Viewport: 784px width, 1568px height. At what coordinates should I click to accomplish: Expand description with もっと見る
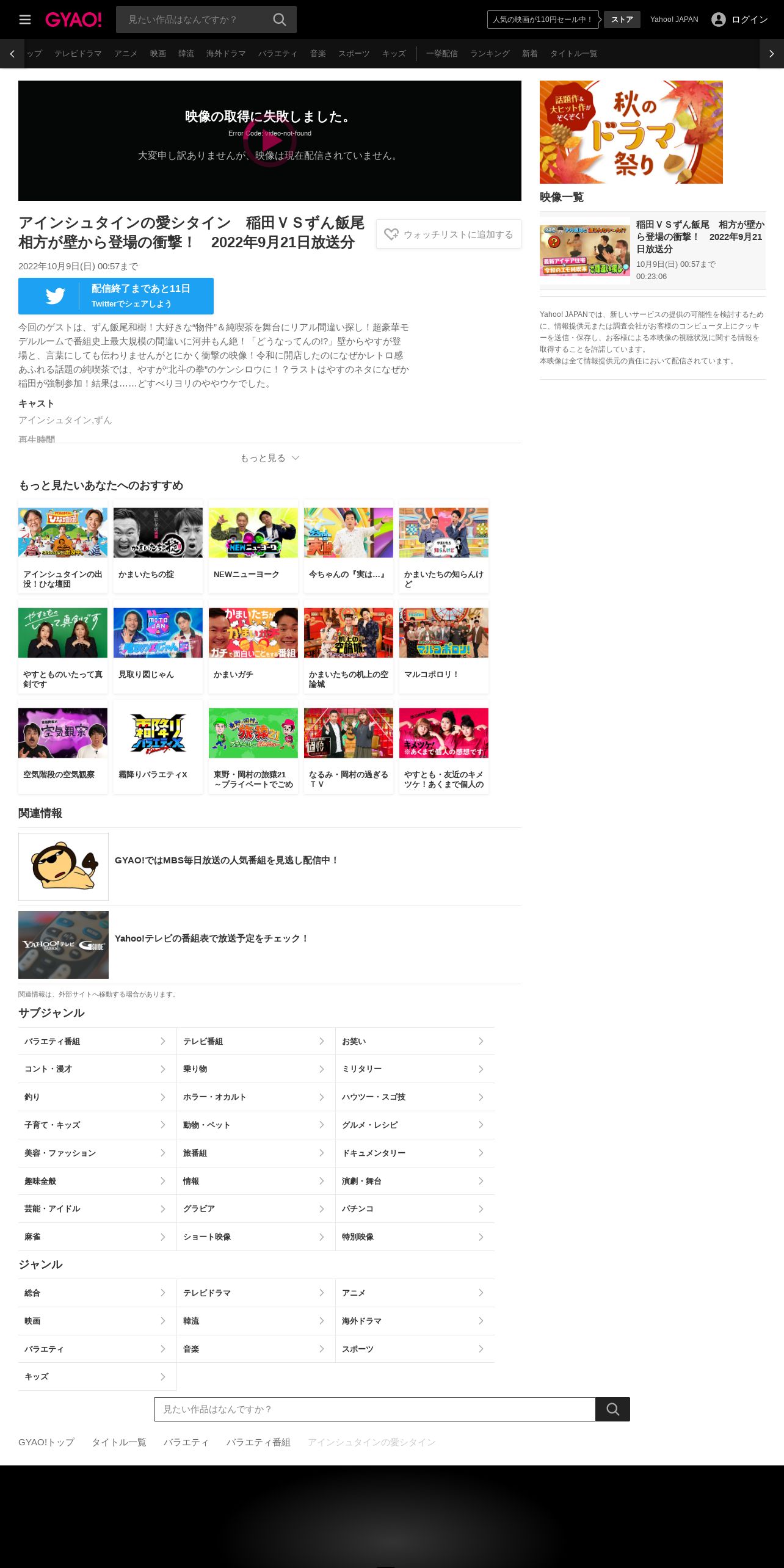coord(270,458)
